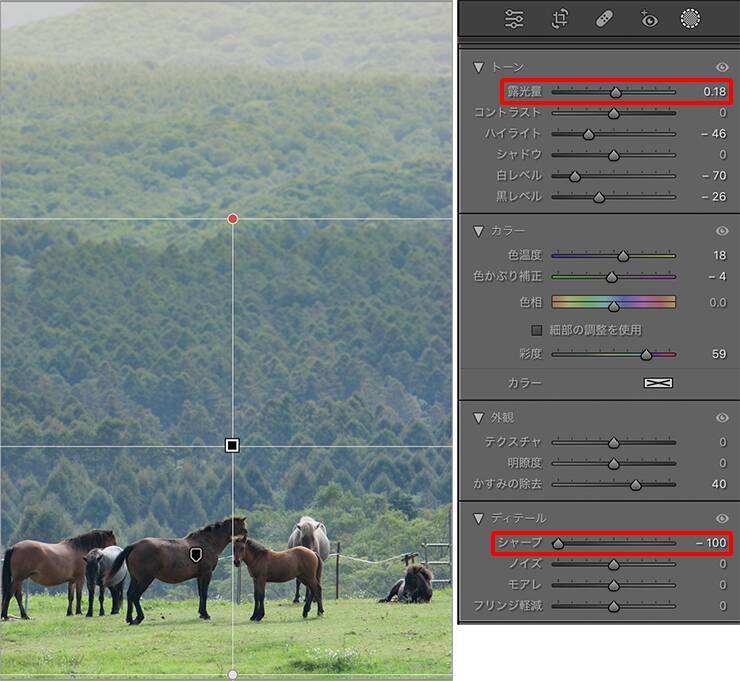Collapse the トーン section triangle
The height and width of the screenshot is (681, 740).
tap(479, 67)
